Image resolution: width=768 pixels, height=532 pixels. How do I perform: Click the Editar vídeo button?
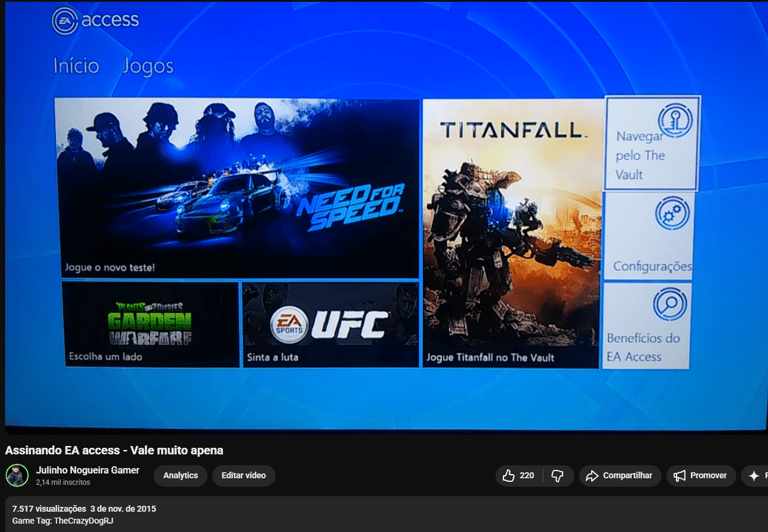(x=243, y=476)
